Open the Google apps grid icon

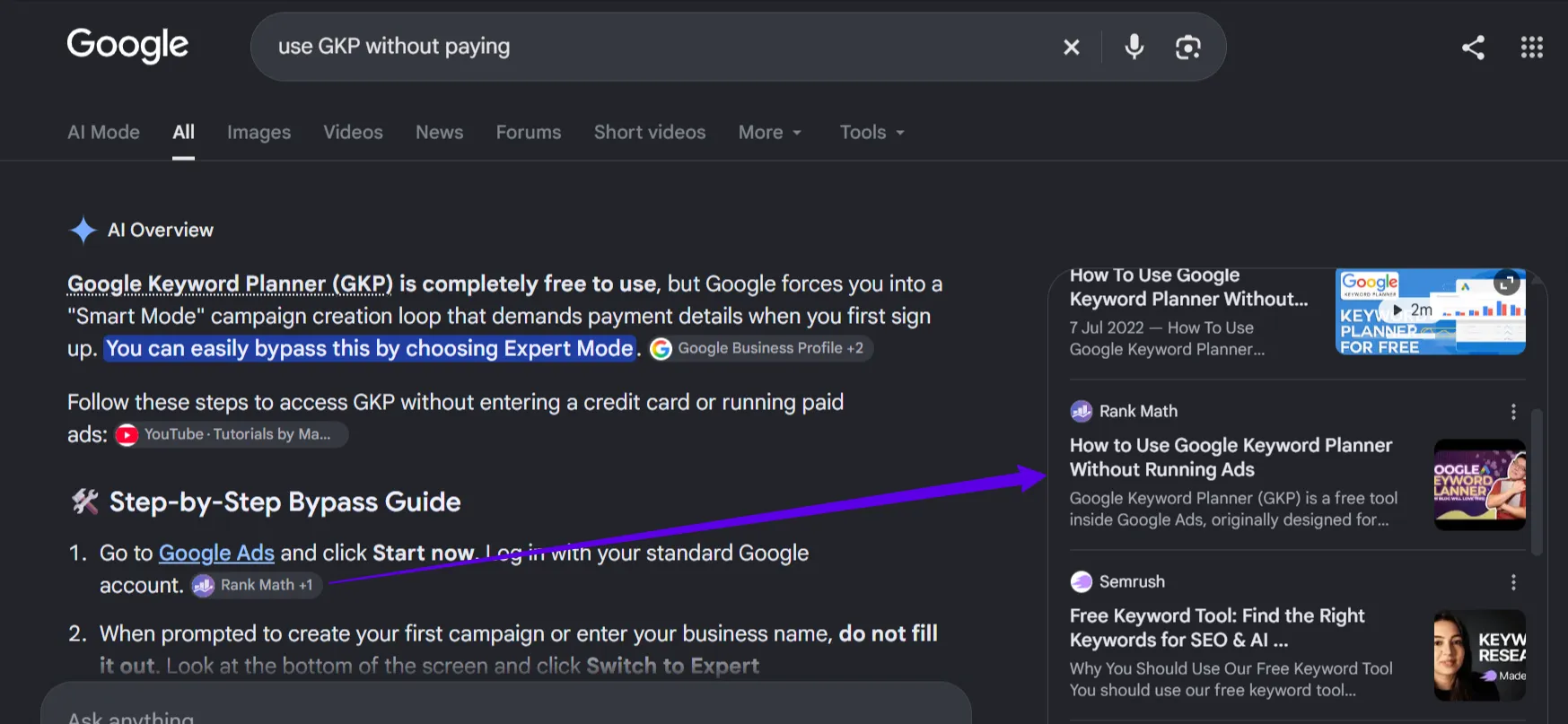[x=1532, y=47]
